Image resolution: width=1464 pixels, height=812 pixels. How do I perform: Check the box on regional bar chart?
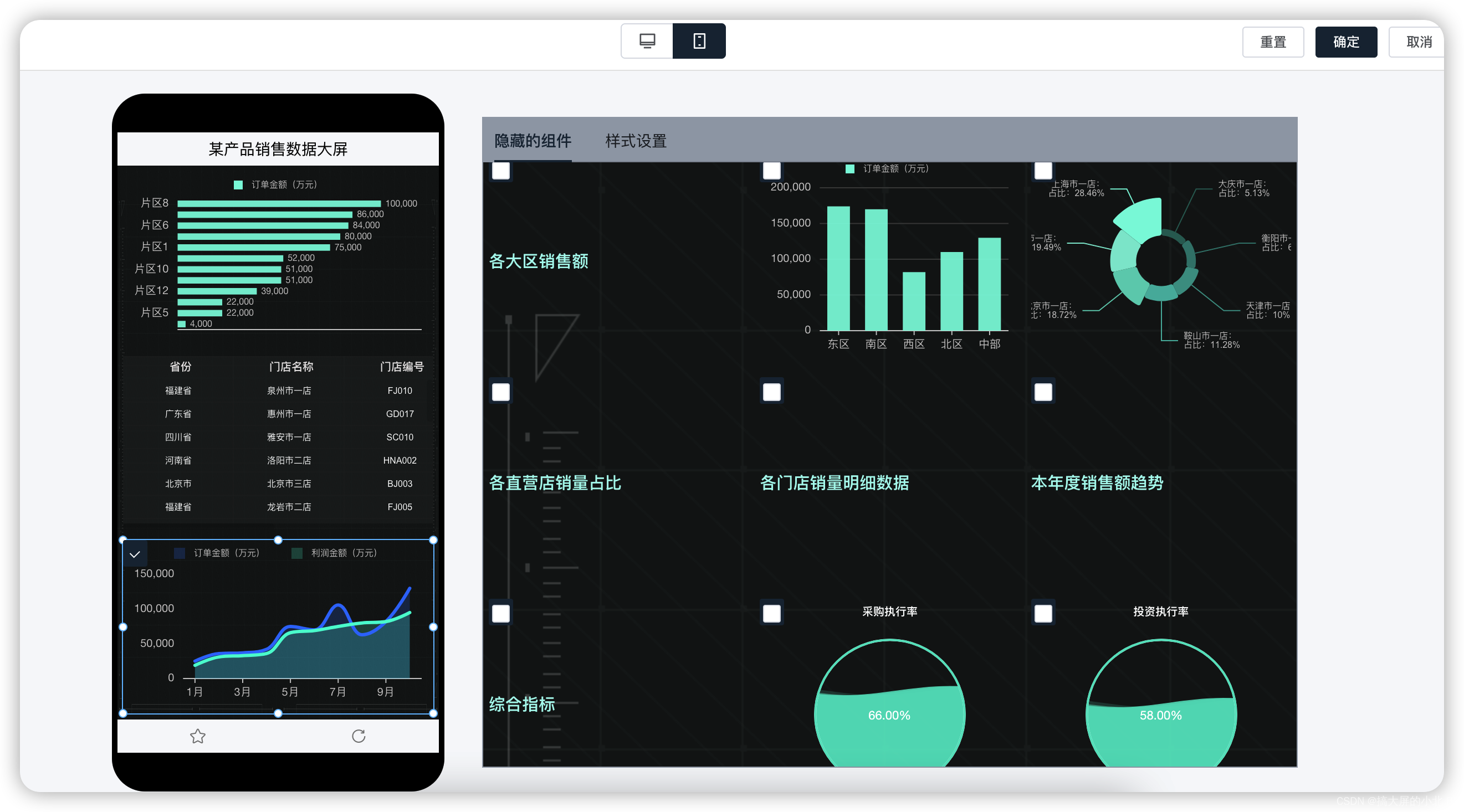tap(772, 171)
